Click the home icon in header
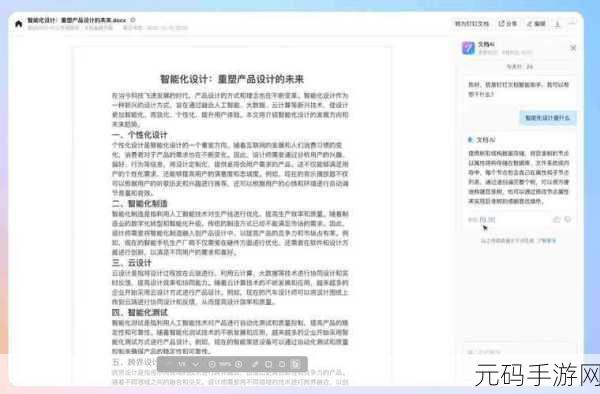 18,24
